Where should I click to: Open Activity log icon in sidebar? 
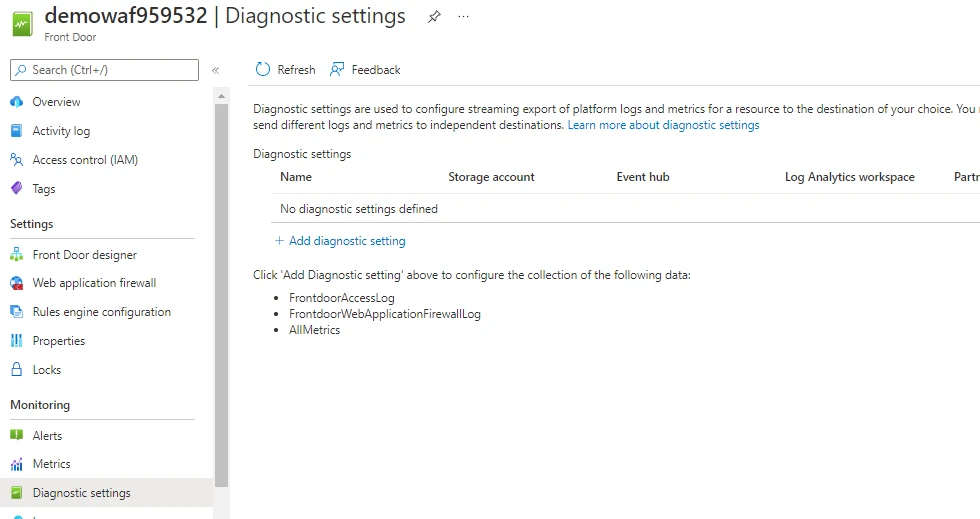16,131
